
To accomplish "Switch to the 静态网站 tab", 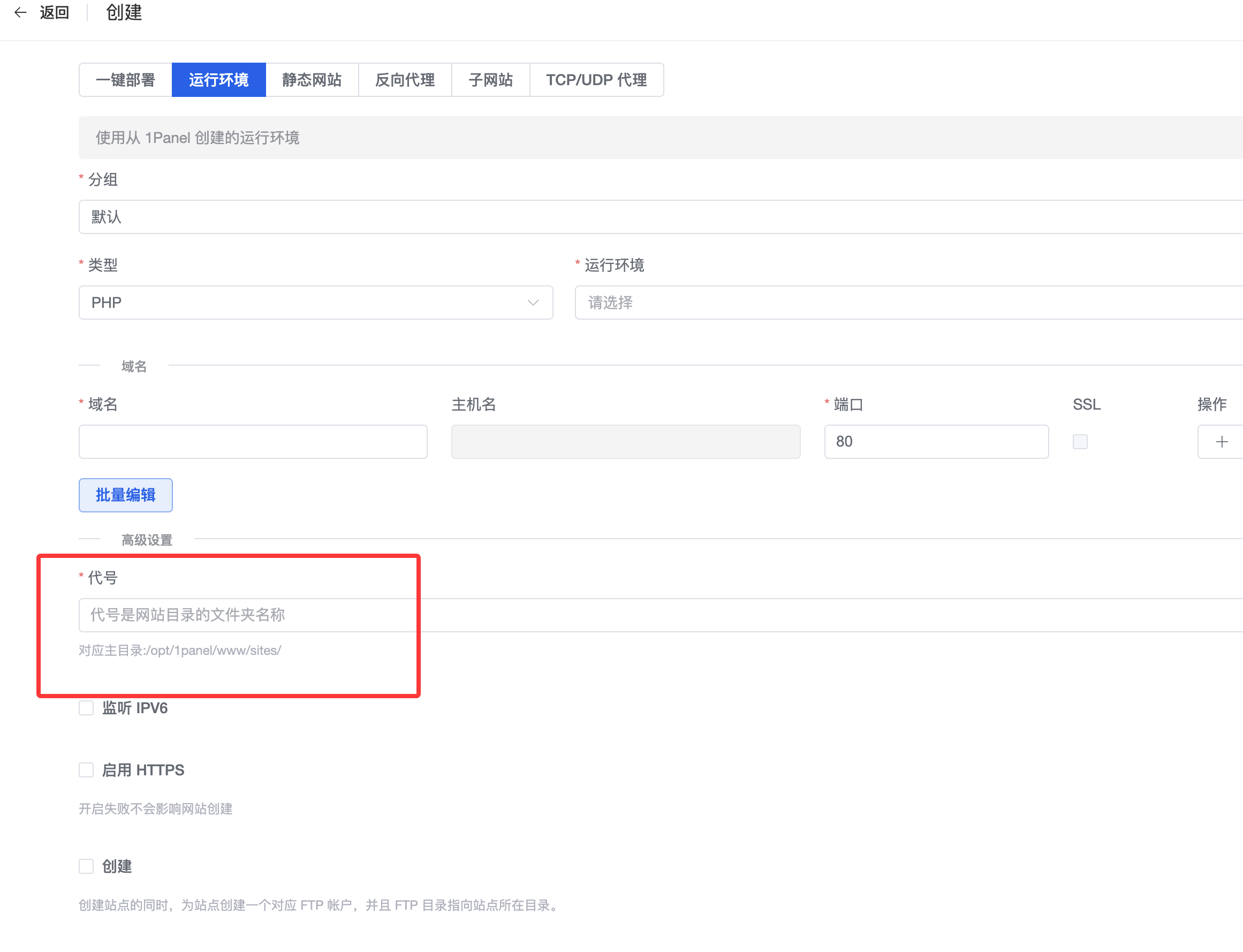I will (x=312, y=80).
